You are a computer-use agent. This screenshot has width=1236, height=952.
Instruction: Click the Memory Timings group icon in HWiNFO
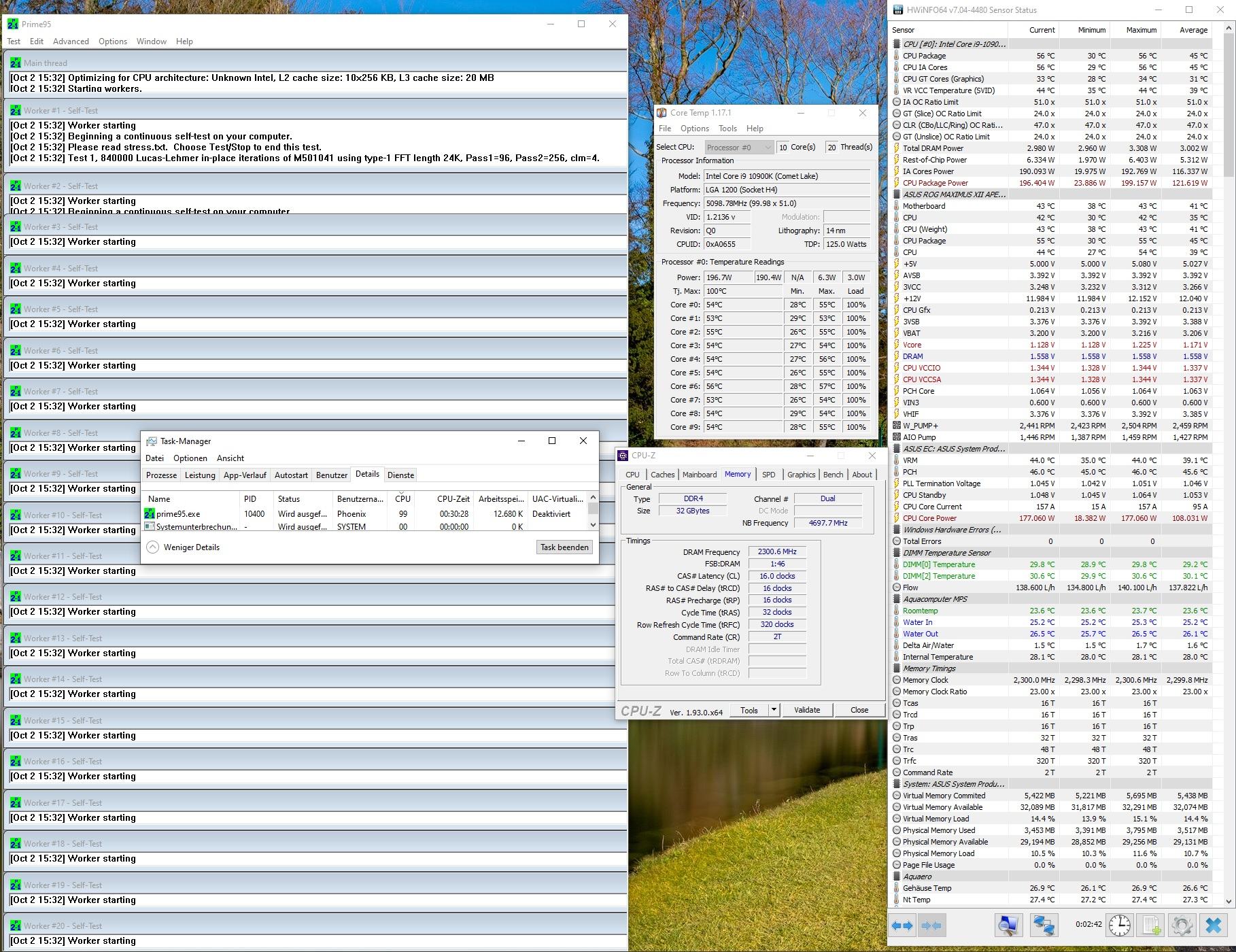897,668
